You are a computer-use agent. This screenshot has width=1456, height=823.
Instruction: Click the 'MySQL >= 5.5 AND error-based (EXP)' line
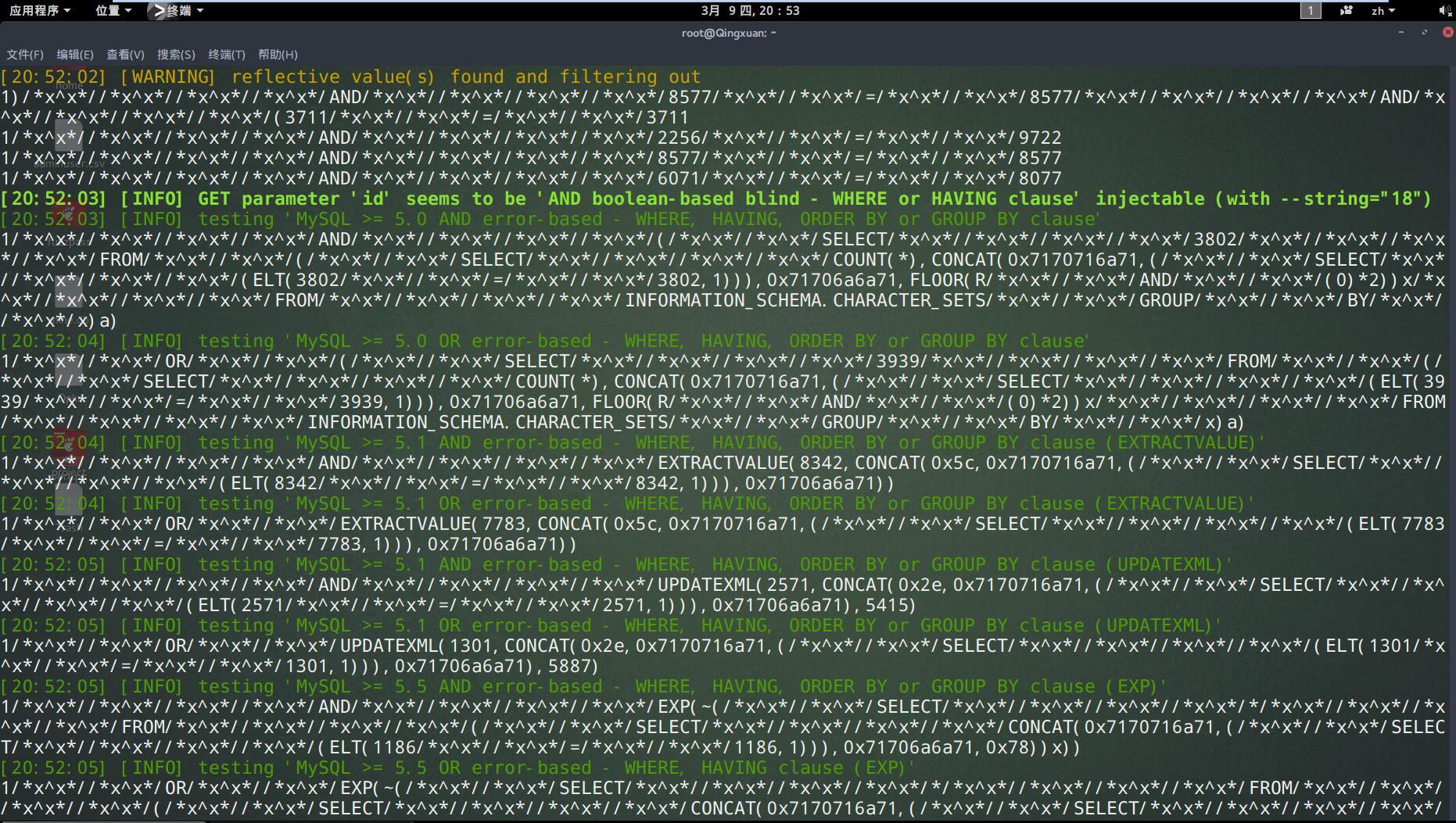583,686
